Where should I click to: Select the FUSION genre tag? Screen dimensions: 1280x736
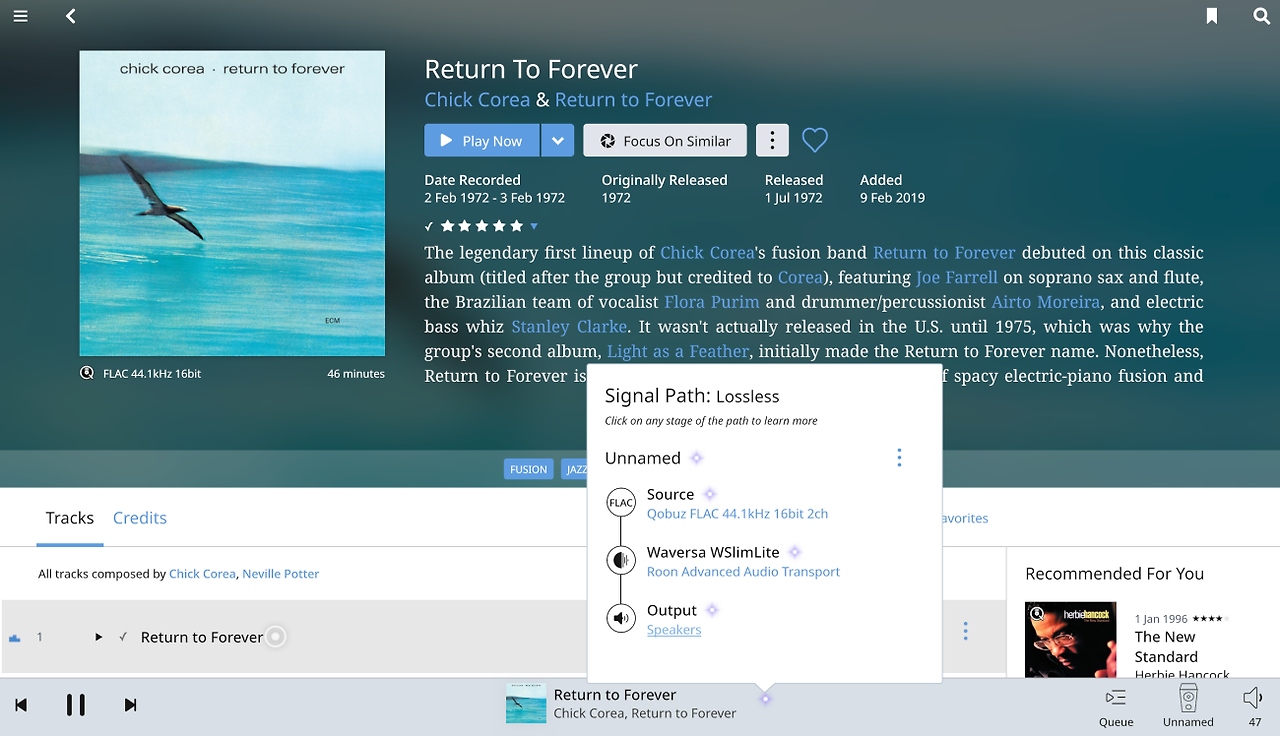(528, 469)
